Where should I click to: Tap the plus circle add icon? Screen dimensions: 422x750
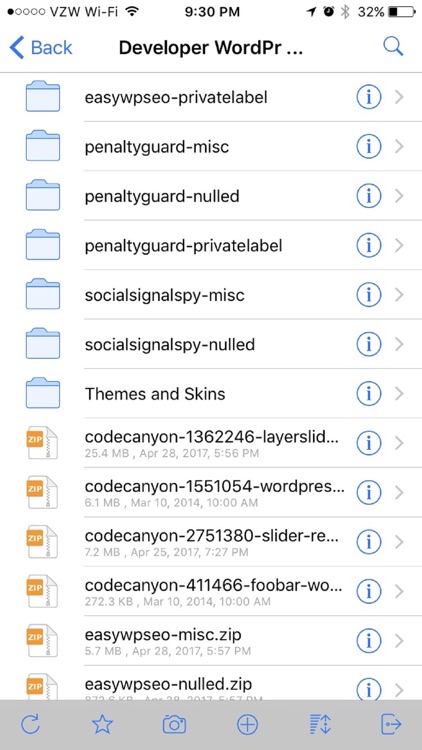point(247,725)
